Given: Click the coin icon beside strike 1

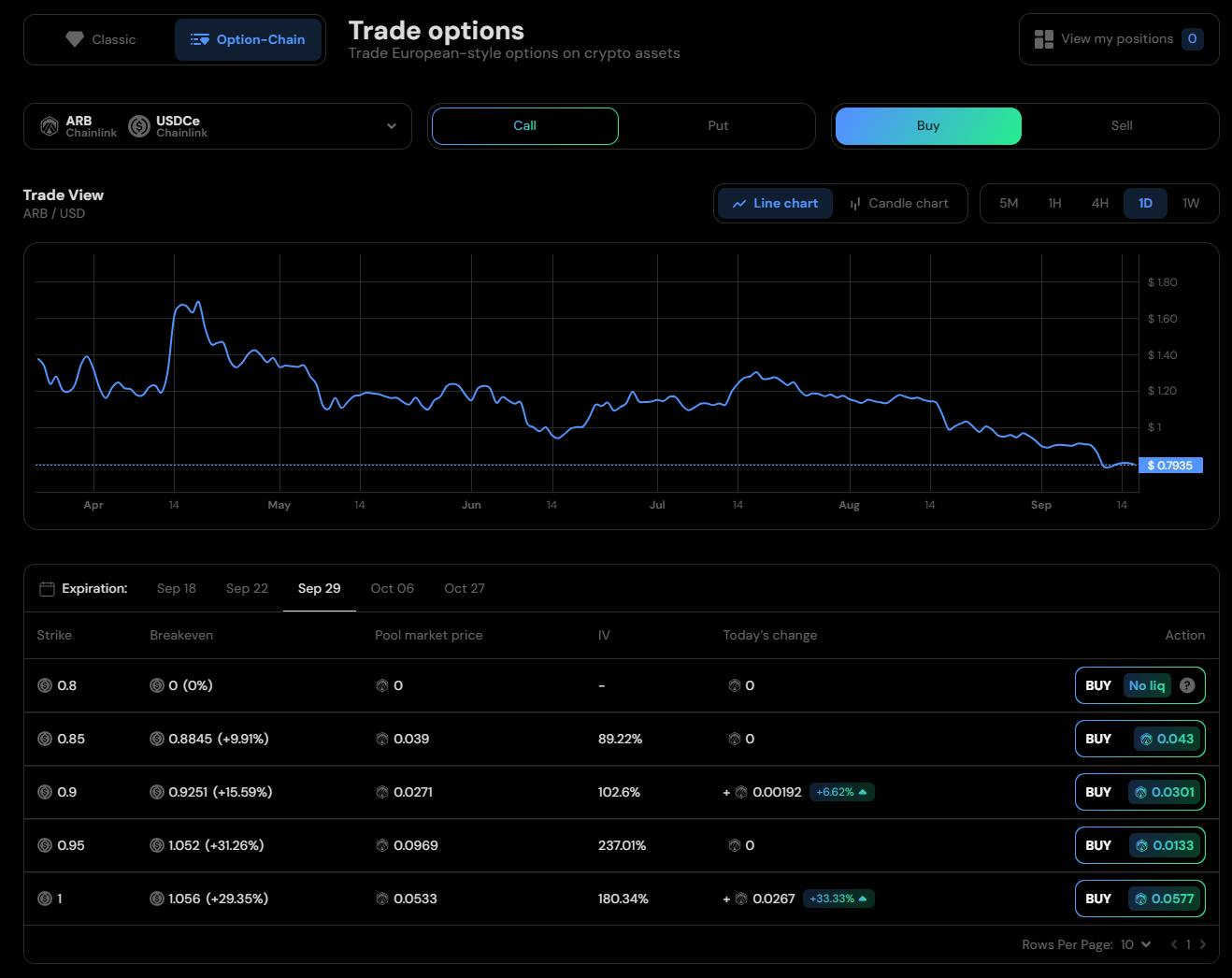Looking at the screenshot, I should click(44, 899).
